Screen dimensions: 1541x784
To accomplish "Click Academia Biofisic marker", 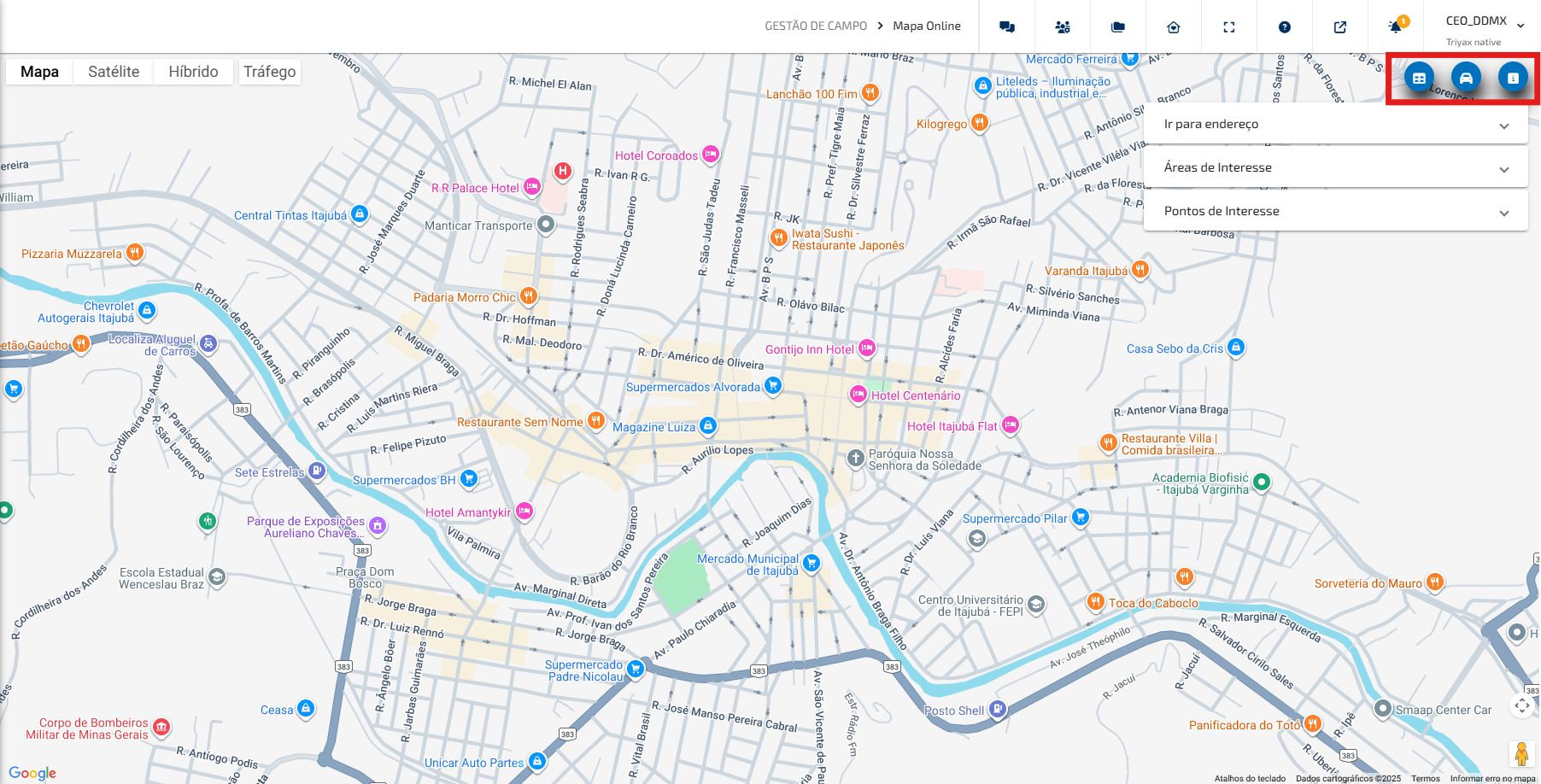I will 1262,483.
